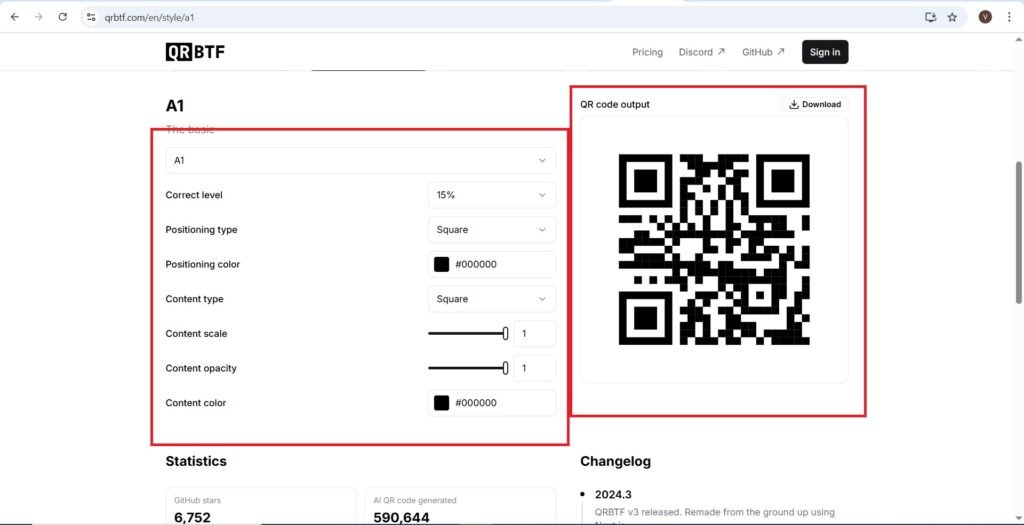Viewport: 1024px width, 525px height.
Task: Open the GitHub link
Action: point(763,52)
